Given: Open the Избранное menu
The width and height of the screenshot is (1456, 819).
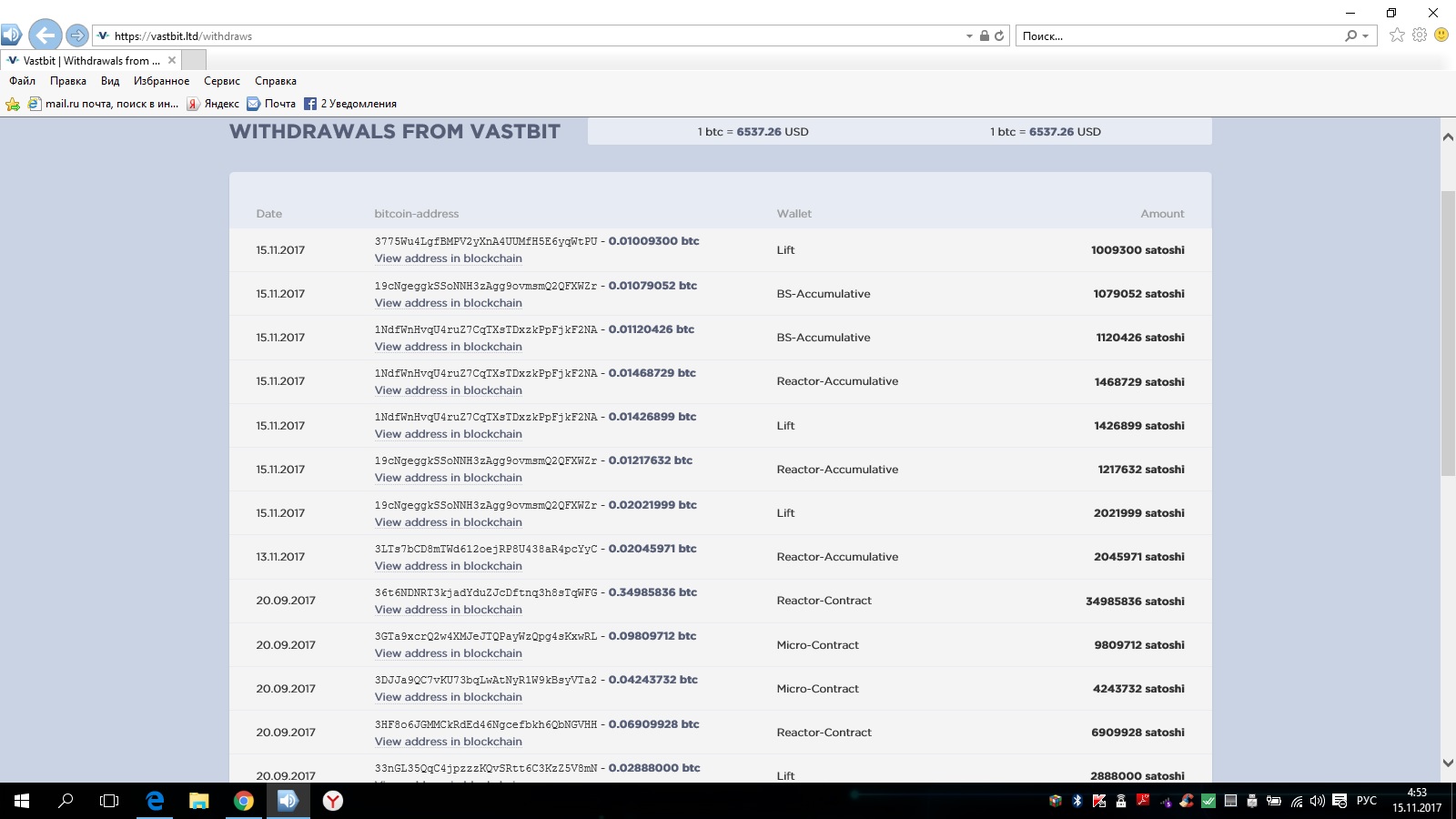Looking at the screenshot, I should click(x=161, y=81).
